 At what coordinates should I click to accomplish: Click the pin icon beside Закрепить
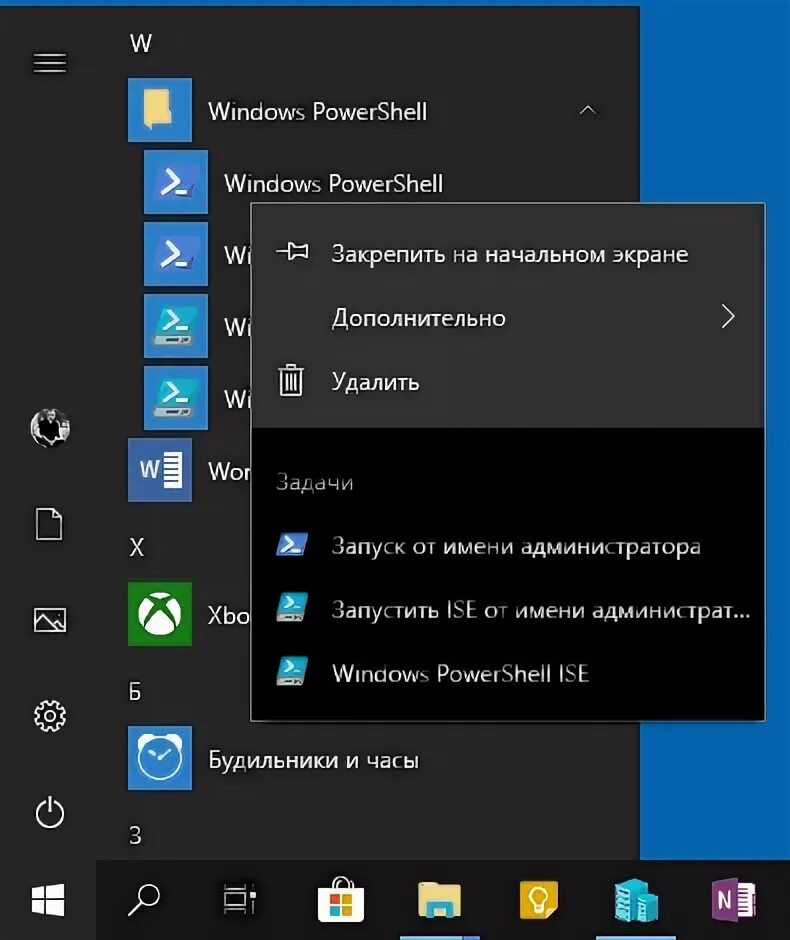coord(293,252)
